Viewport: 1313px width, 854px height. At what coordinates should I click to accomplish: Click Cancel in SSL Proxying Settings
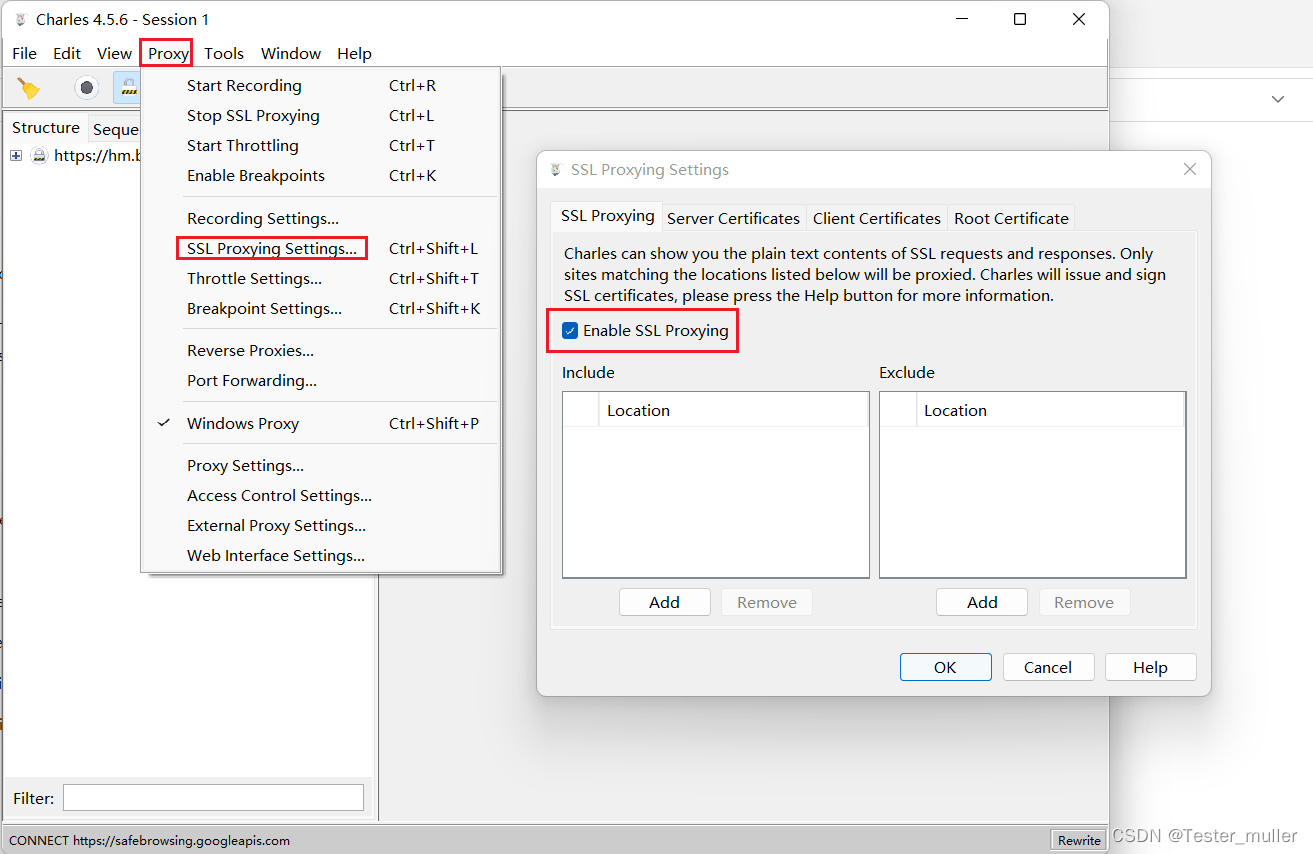[x=1048, y=668]
